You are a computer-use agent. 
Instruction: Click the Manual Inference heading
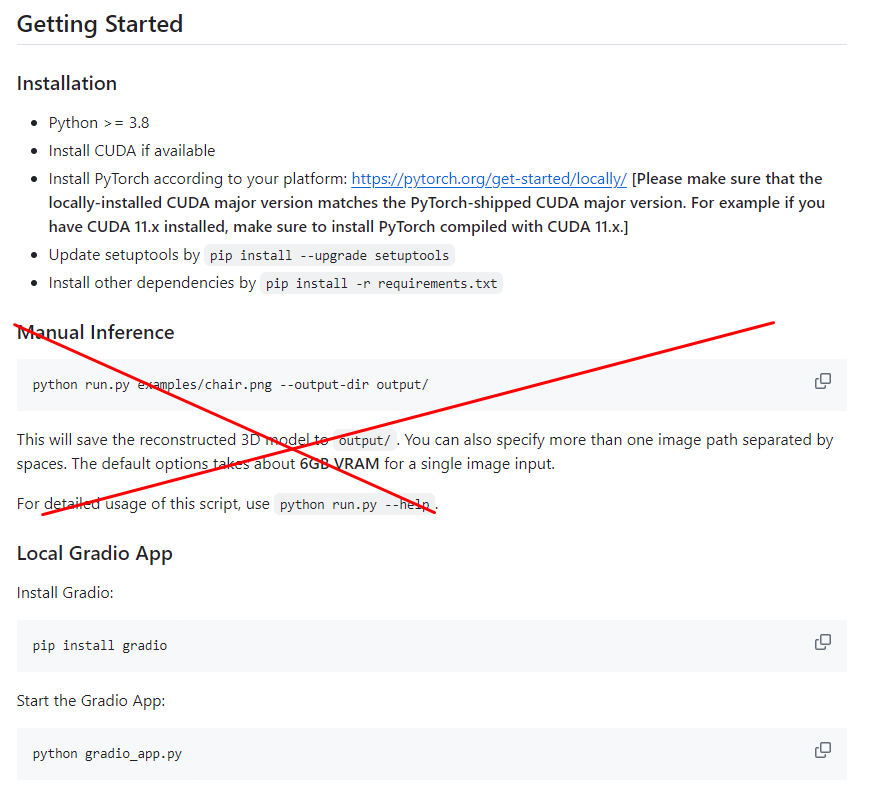[x=96, y=332]
